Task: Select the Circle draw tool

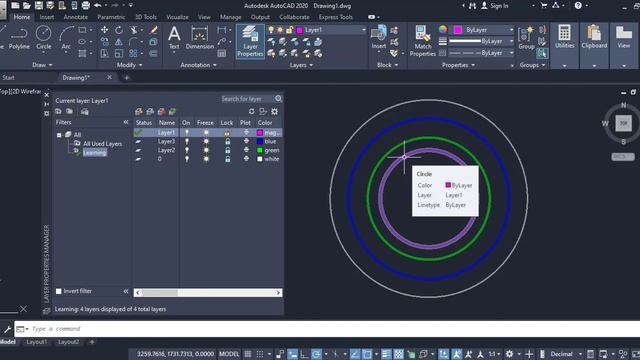Action: tap(44, 38)
